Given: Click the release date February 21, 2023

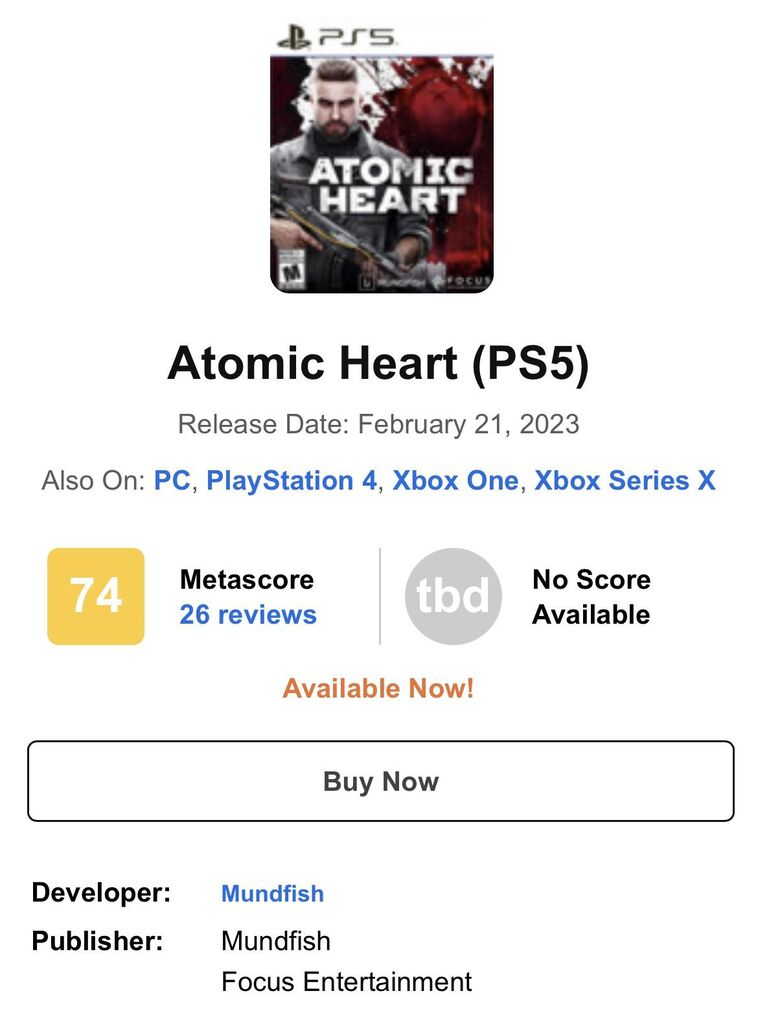Looking at the screenshot, I should tap(468, 424).
